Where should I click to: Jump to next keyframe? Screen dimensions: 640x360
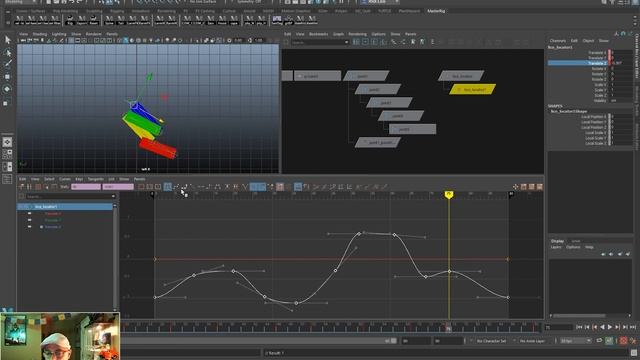(x=618, y=327)
